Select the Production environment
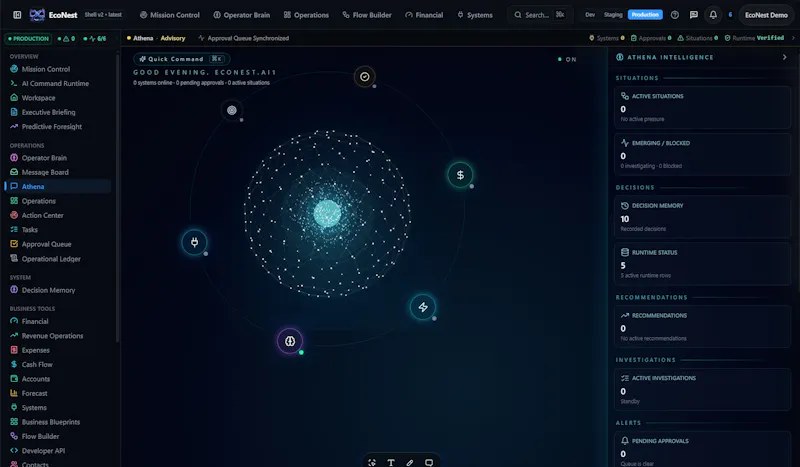 click(x=645, y=15)
